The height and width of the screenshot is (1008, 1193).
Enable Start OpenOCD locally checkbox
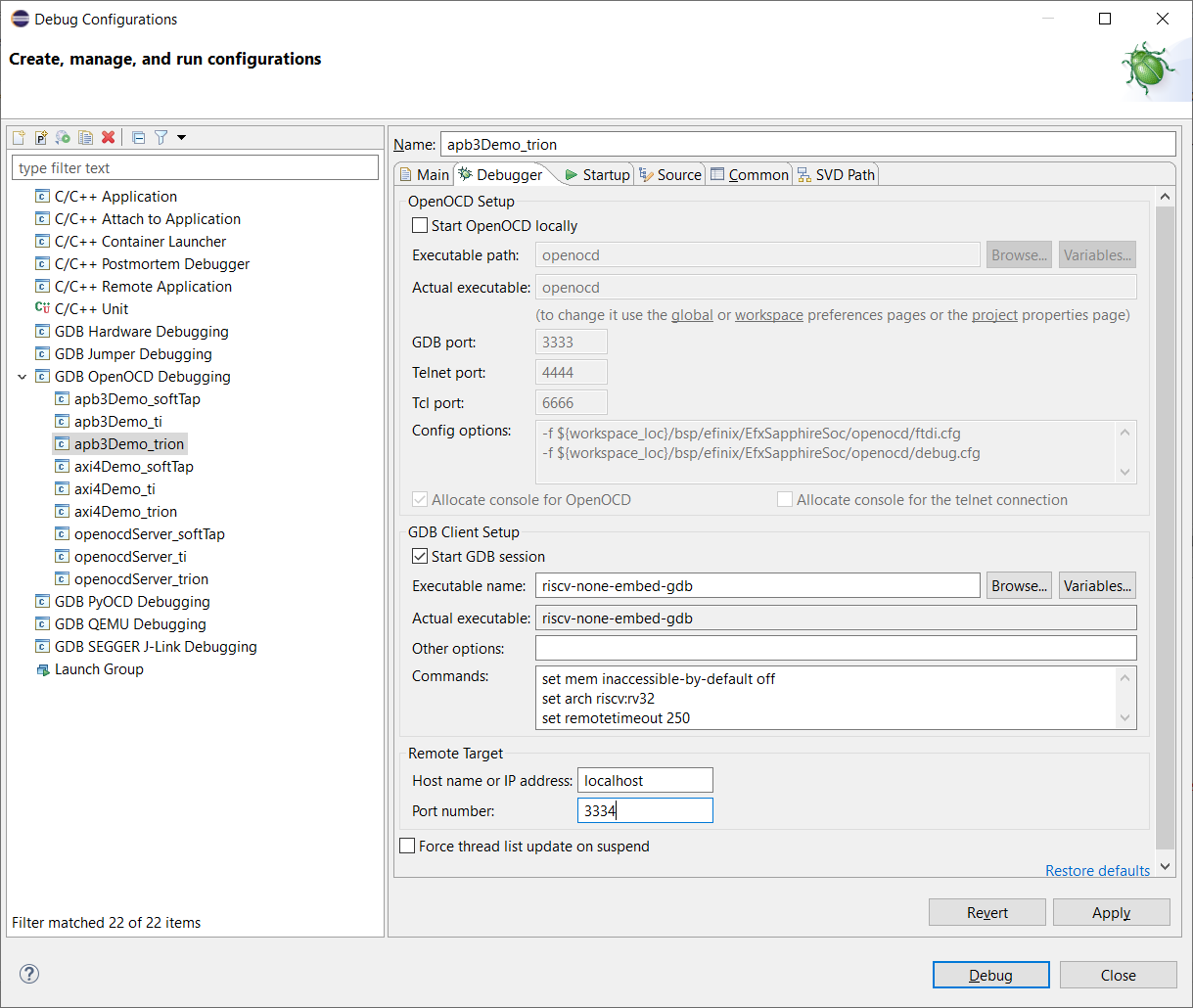(x=420, y=226)
